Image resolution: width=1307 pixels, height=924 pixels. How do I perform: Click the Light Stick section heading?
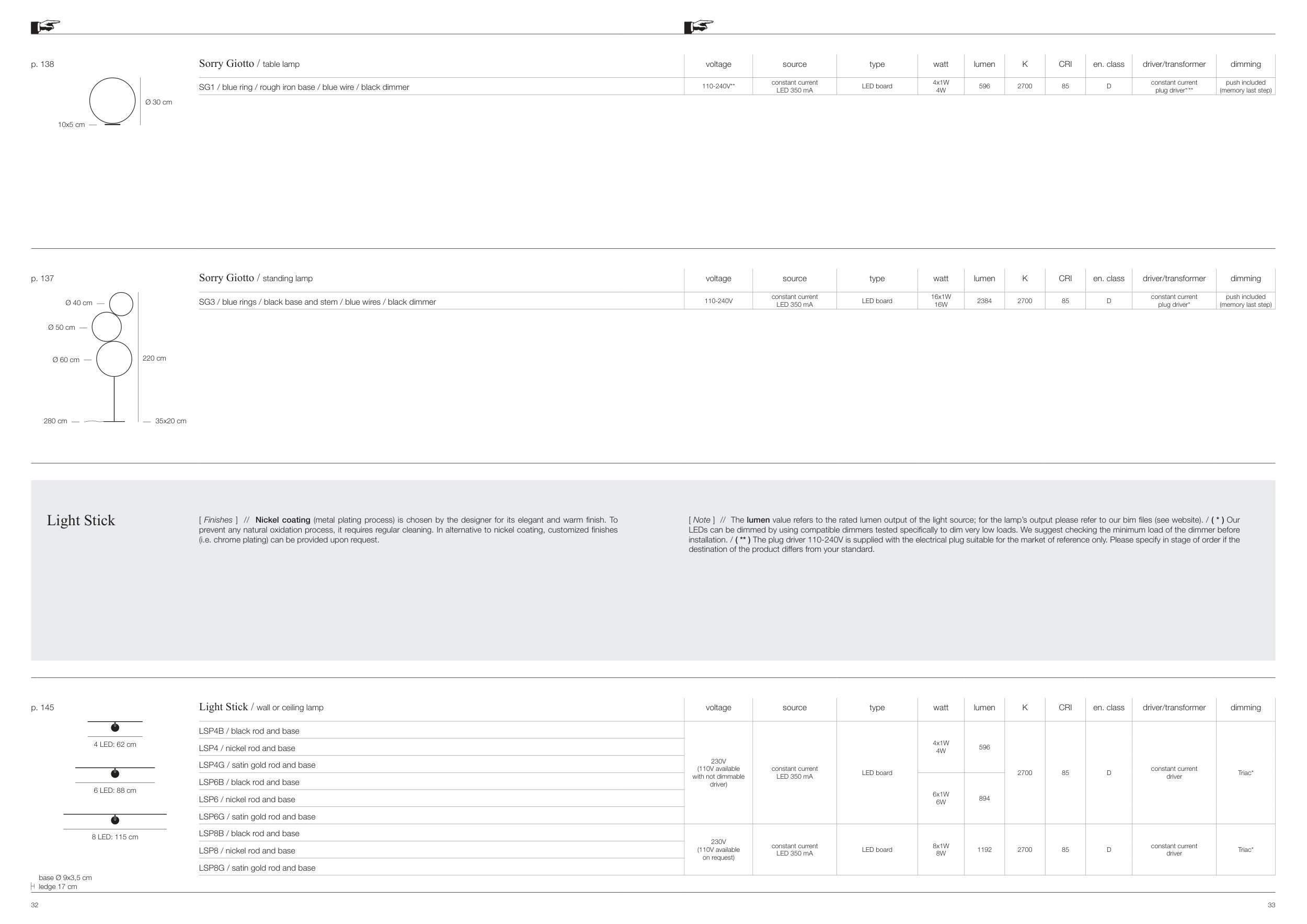click(81, 521)
